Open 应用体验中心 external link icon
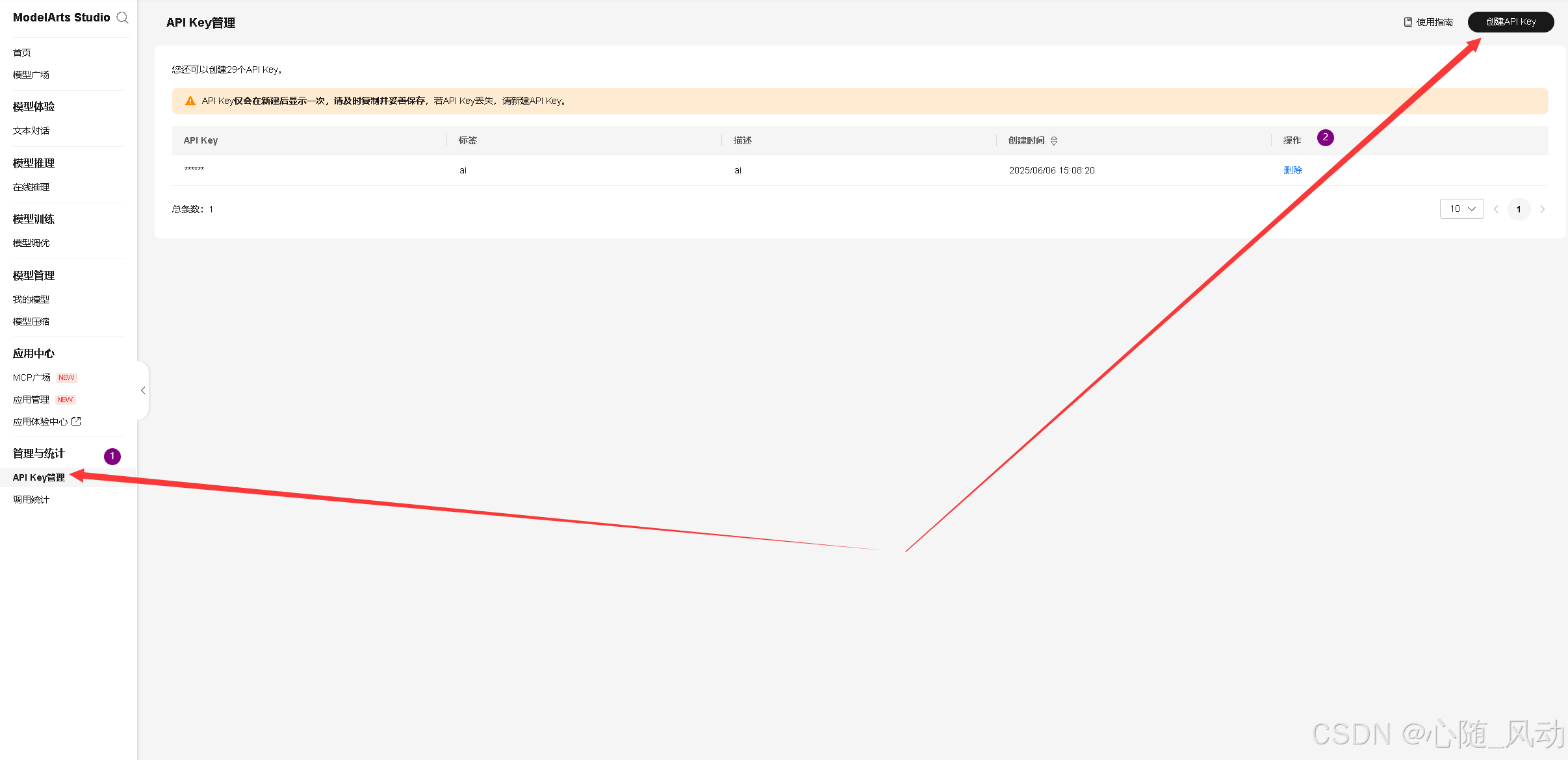This screenshot has width=1568, height=760. [x=76, y=422]
